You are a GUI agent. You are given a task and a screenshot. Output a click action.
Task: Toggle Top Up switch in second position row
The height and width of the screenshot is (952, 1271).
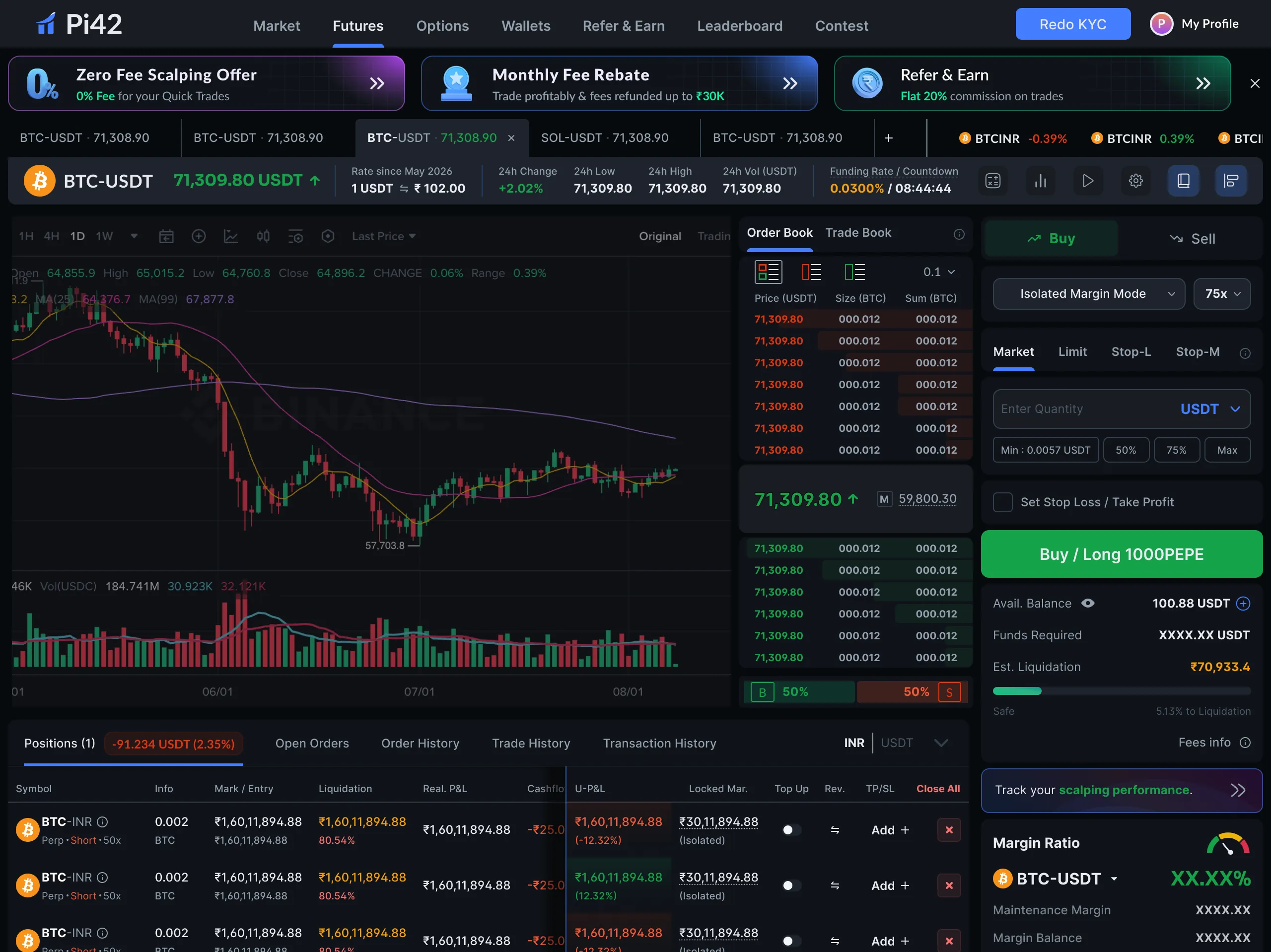pos(791,885)
